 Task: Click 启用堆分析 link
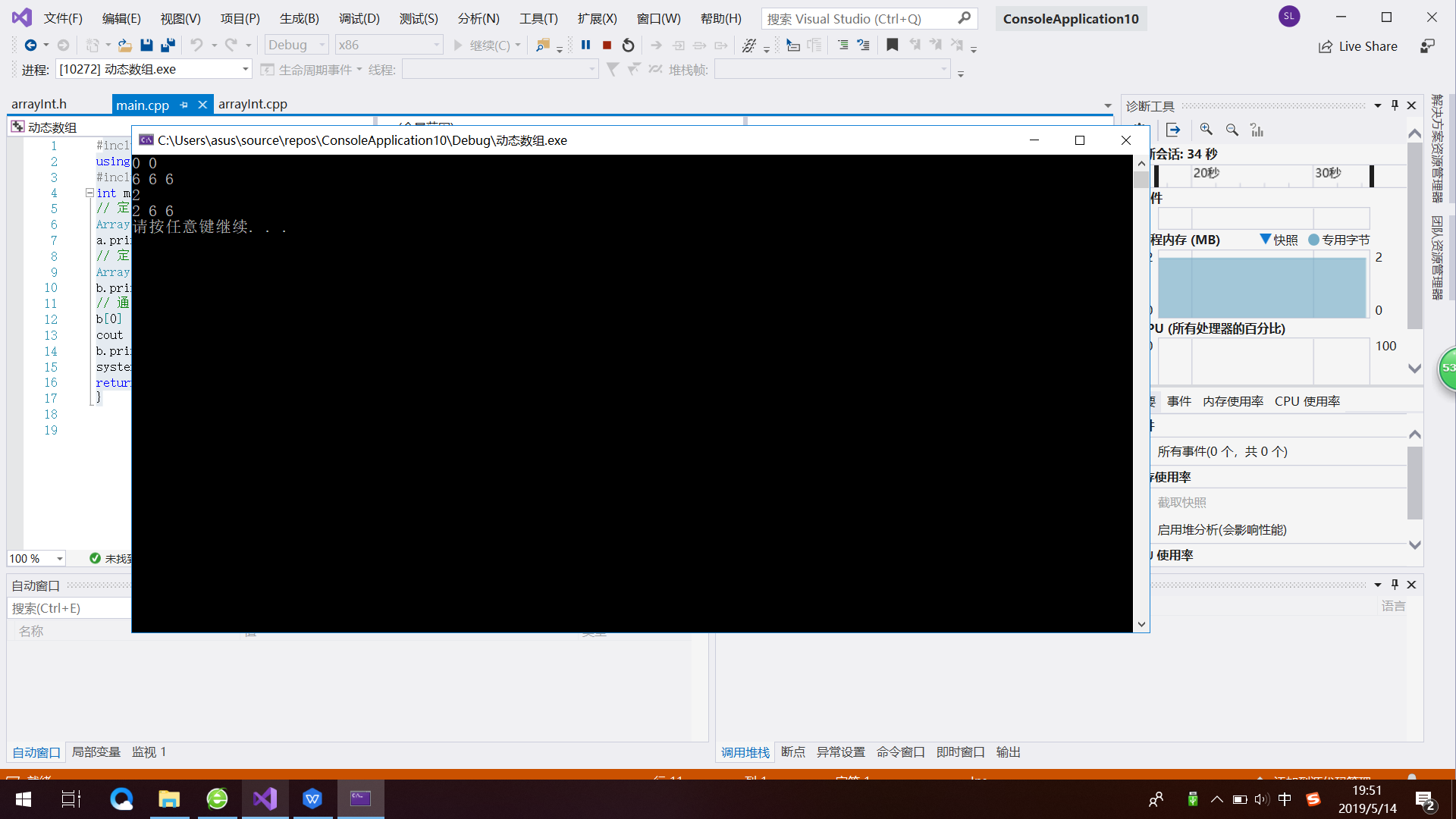coord(1222,529)
